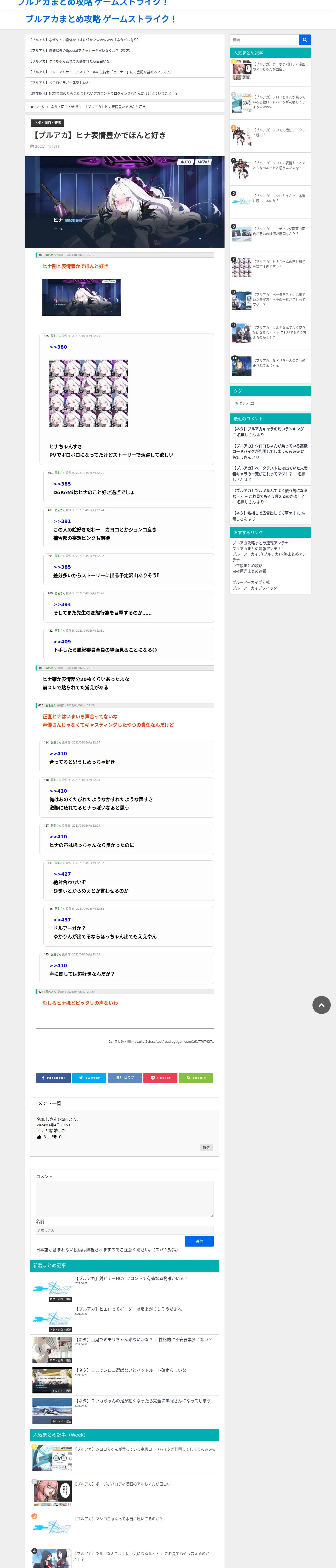Open the rank 8 article ベータテスト未実装キャラ
Viewport: 336px width, 1568px height.
pos(270,299)
